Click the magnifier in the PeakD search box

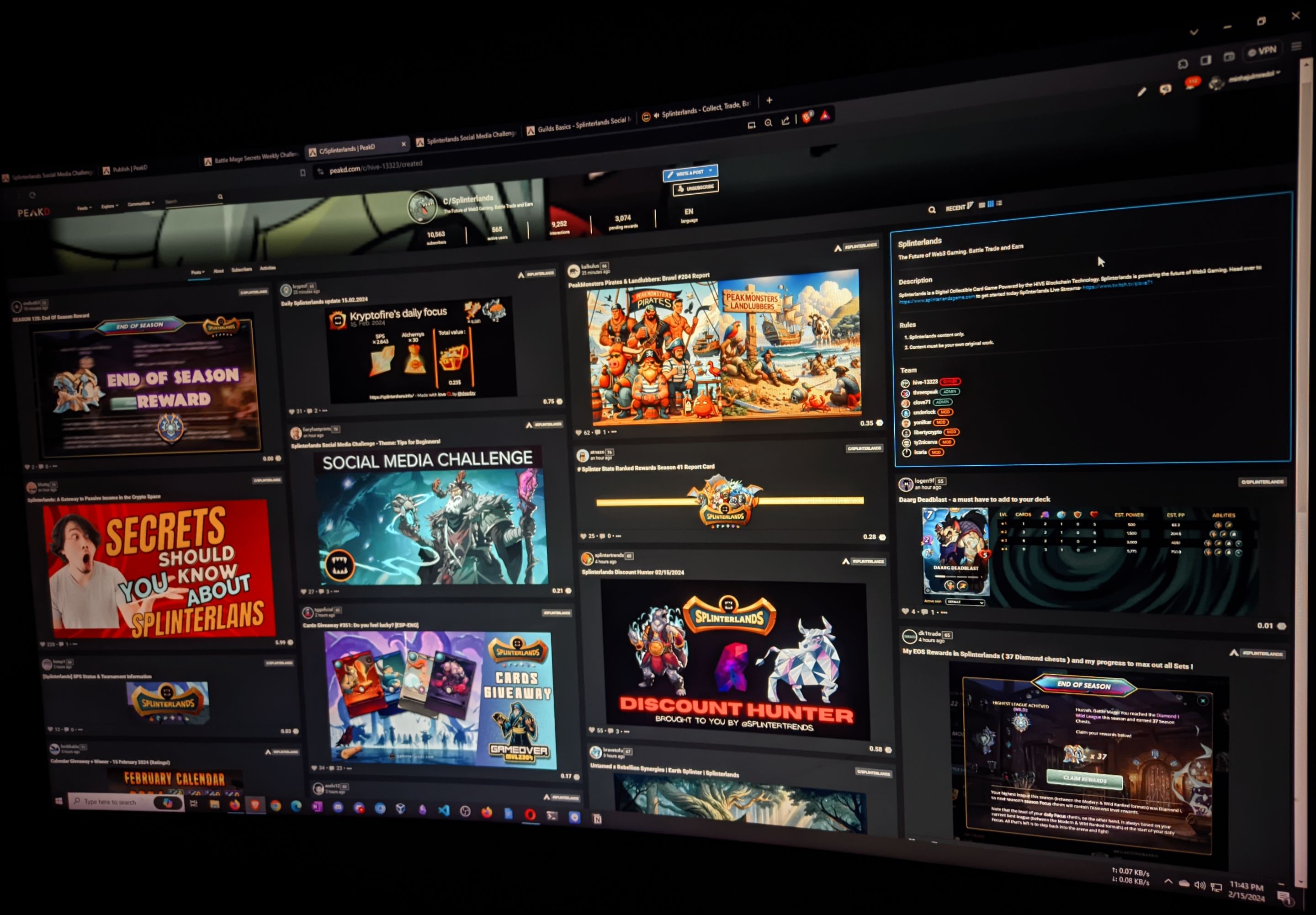click(x=220, y=197)
